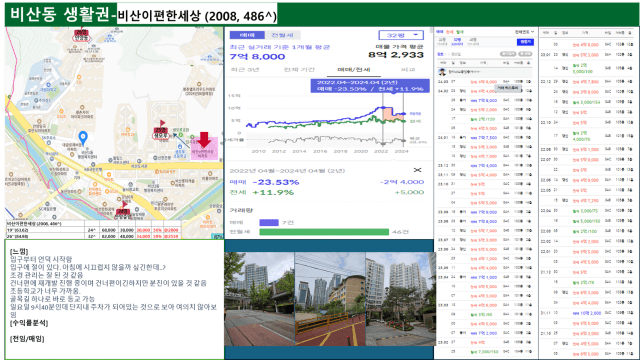640x360 pixels.
Task: Switch to the 전체 기간 tab
Action: [x=299, y=69]
